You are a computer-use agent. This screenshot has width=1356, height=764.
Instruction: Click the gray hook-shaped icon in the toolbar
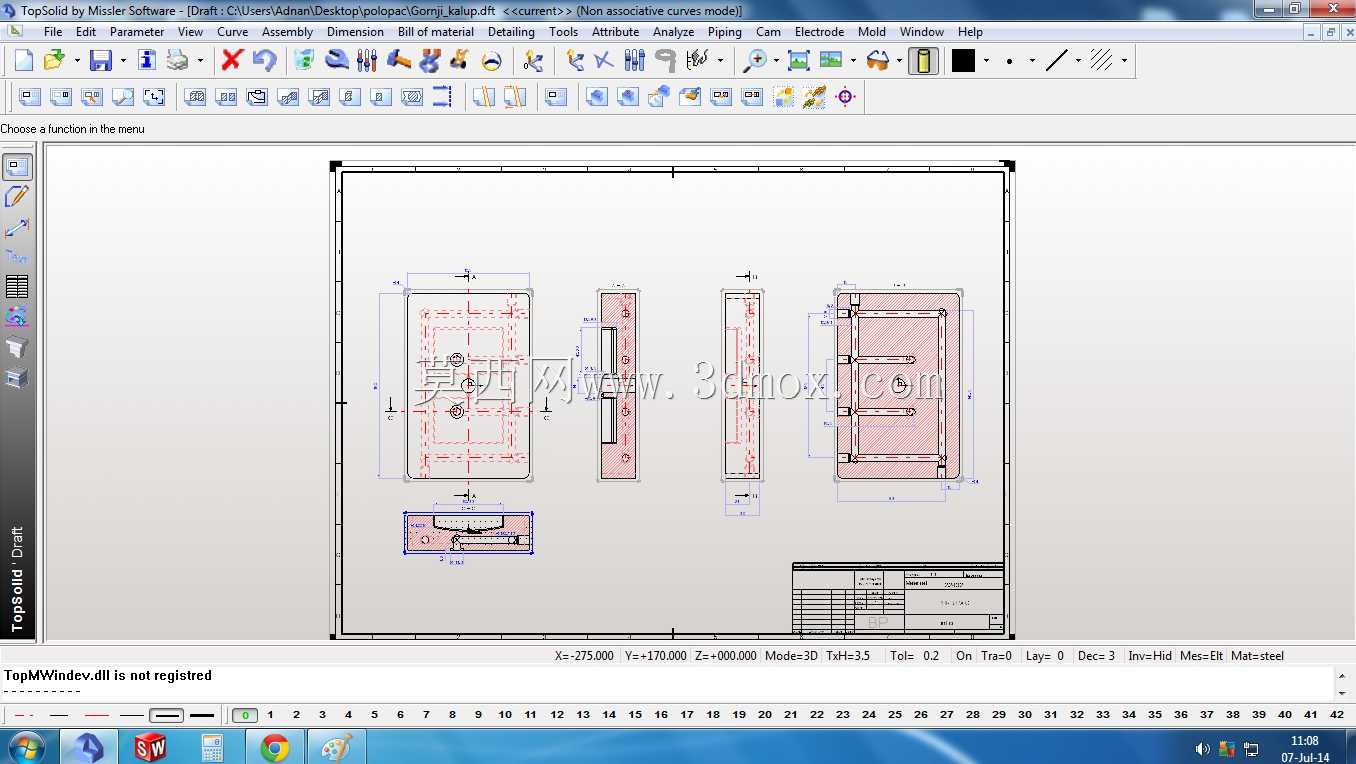[x=665, y=61]
